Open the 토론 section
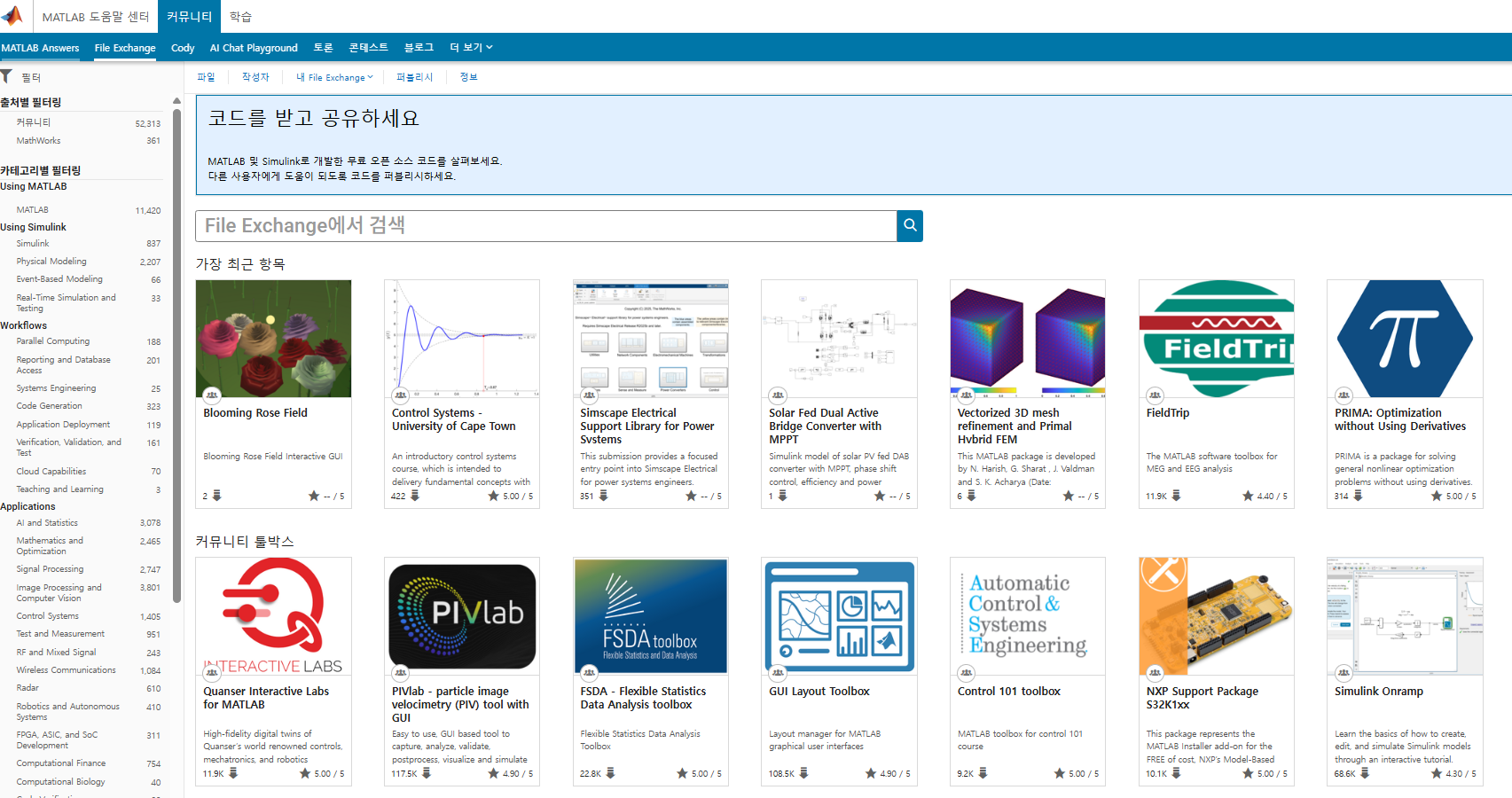This screenshot has height=798, width=1512. (x=323, y=48)
